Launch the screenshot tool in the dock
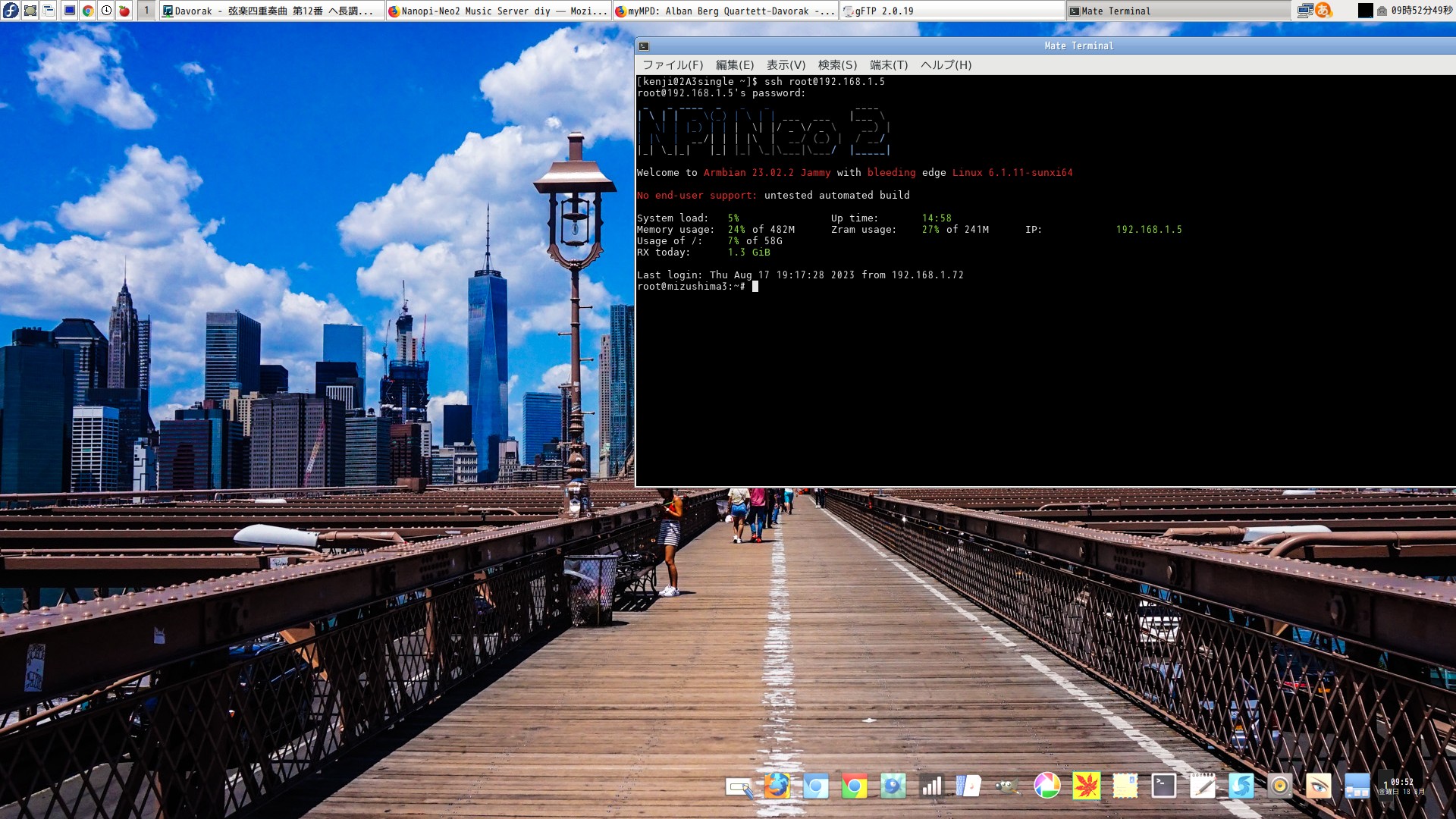This screenshot has height=819, width=1456. [739, 787]
